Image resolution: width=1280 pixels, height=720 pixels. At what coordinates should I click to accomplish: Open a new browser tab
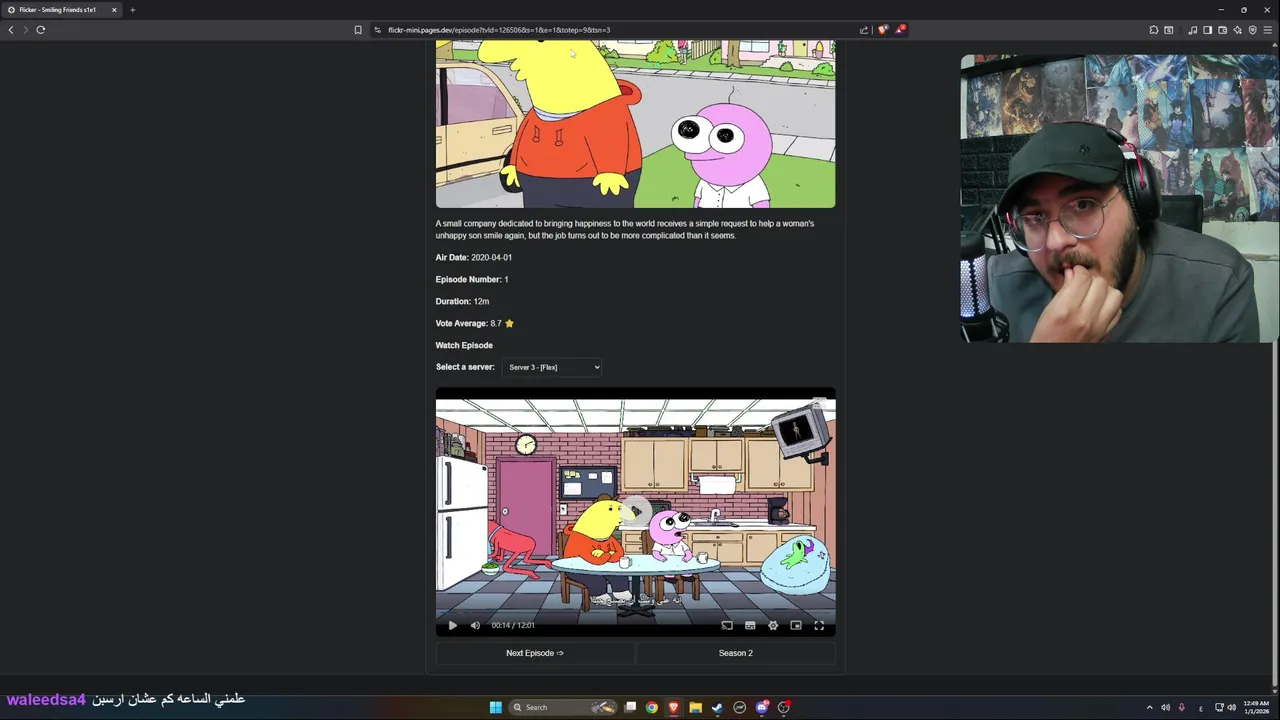tap(132, 10)
